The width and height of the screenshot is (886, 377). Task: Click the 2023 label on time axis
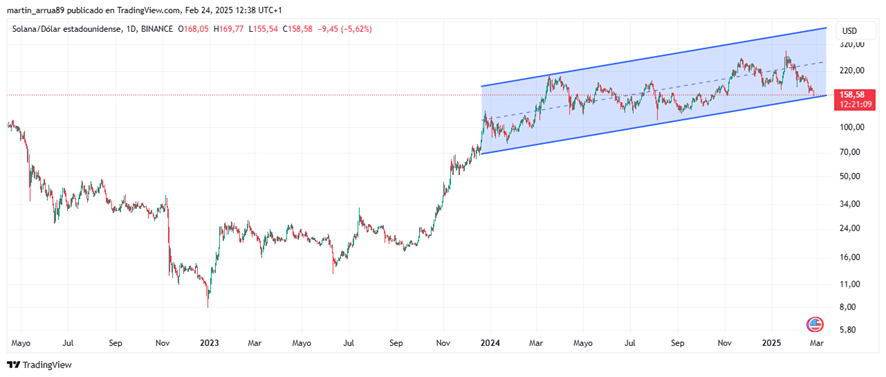[209, 343]
